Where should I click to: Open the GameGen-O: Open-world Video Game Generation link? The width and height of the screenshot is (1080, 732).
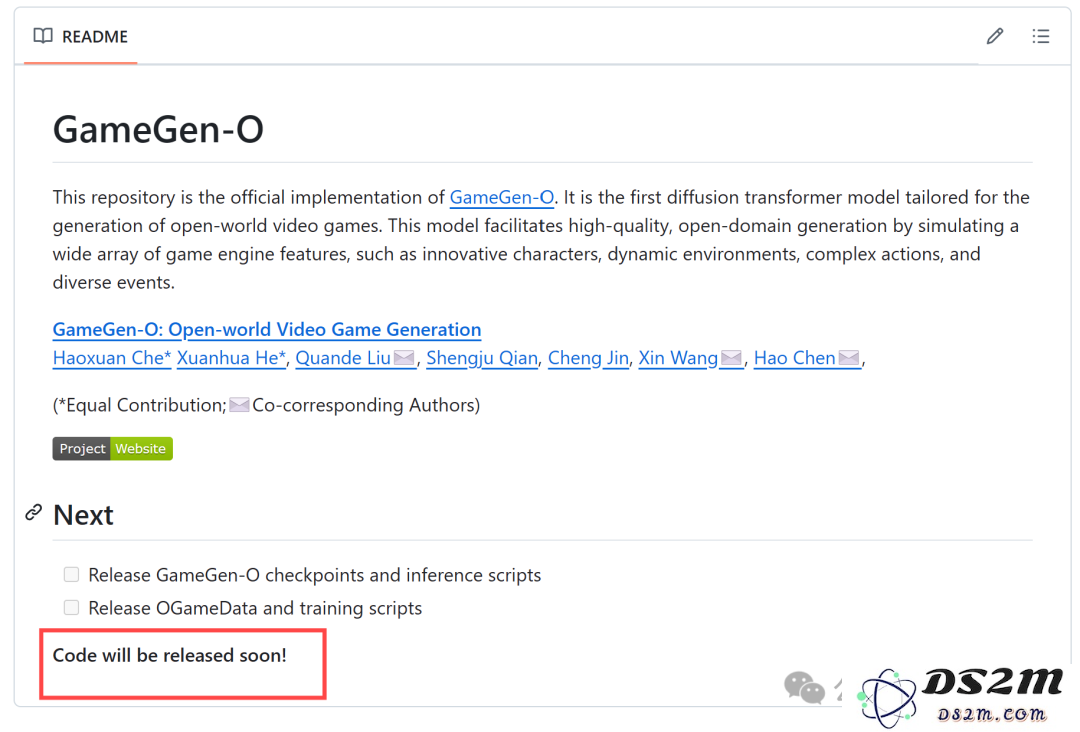pyautogui.click(x=267, y=330)
